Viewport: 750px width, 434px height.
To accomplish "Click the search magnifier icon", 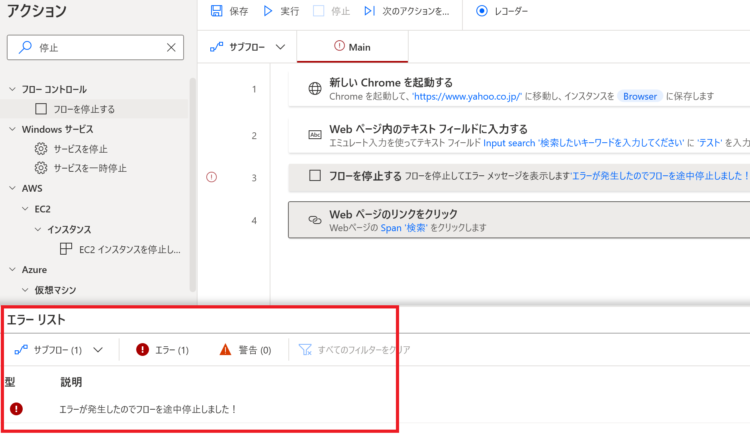I will (x=25, y=47).
